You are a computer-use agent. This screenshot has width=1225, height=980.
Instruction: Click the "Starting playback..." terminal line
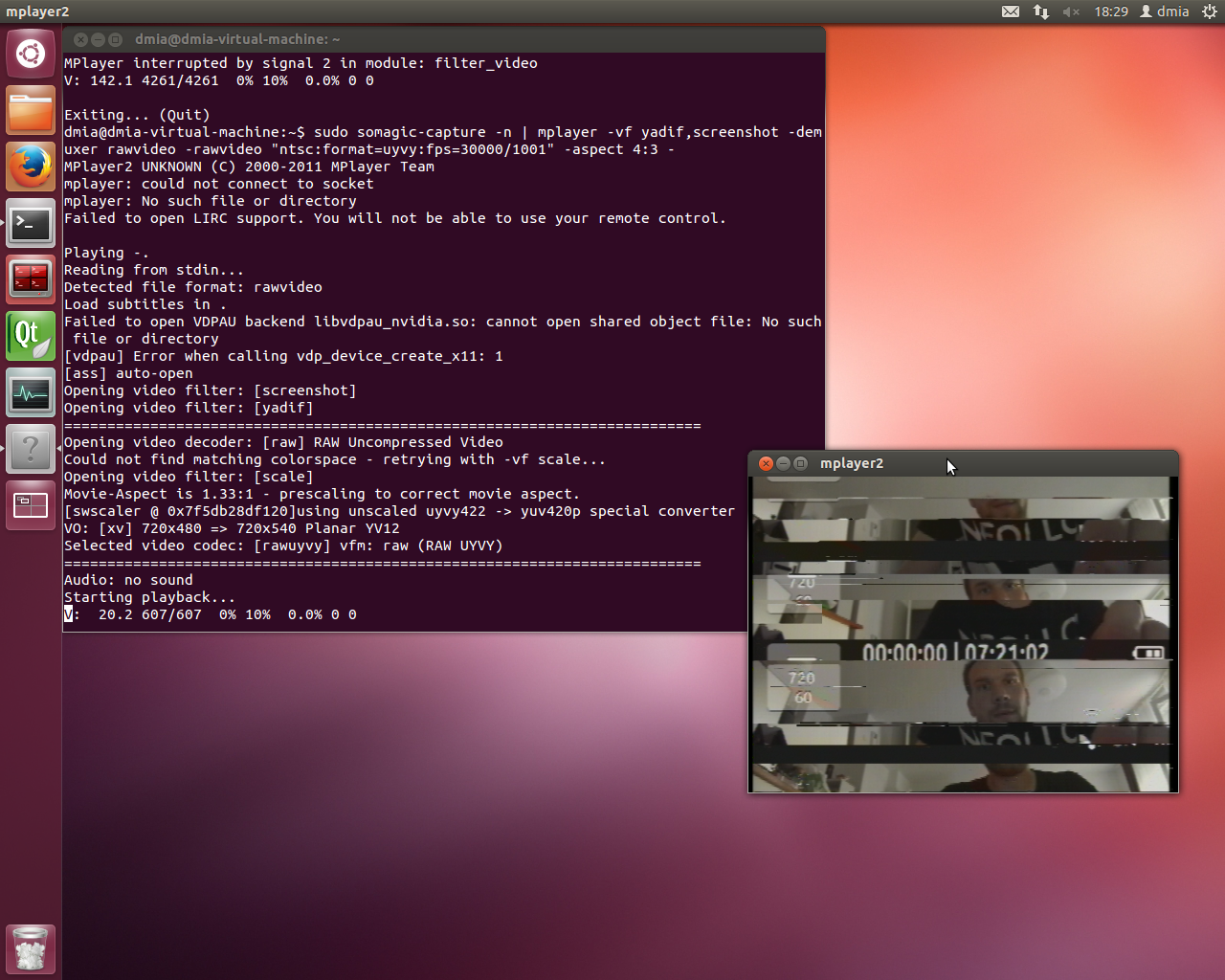pyautogui.click(x=149, y=597)
